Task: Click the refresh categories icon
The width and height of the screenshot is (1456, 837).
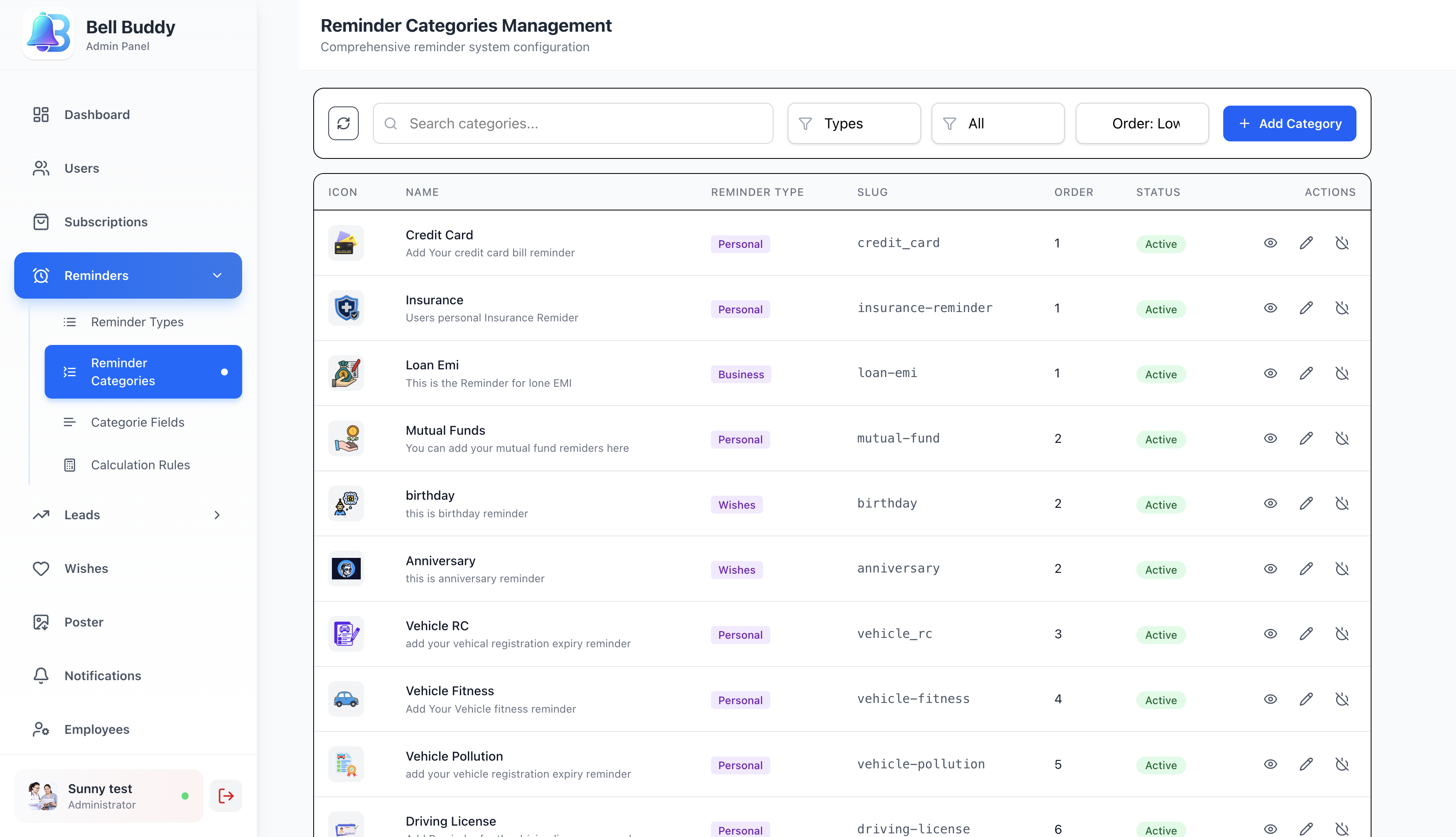Action: click(344, 123)
